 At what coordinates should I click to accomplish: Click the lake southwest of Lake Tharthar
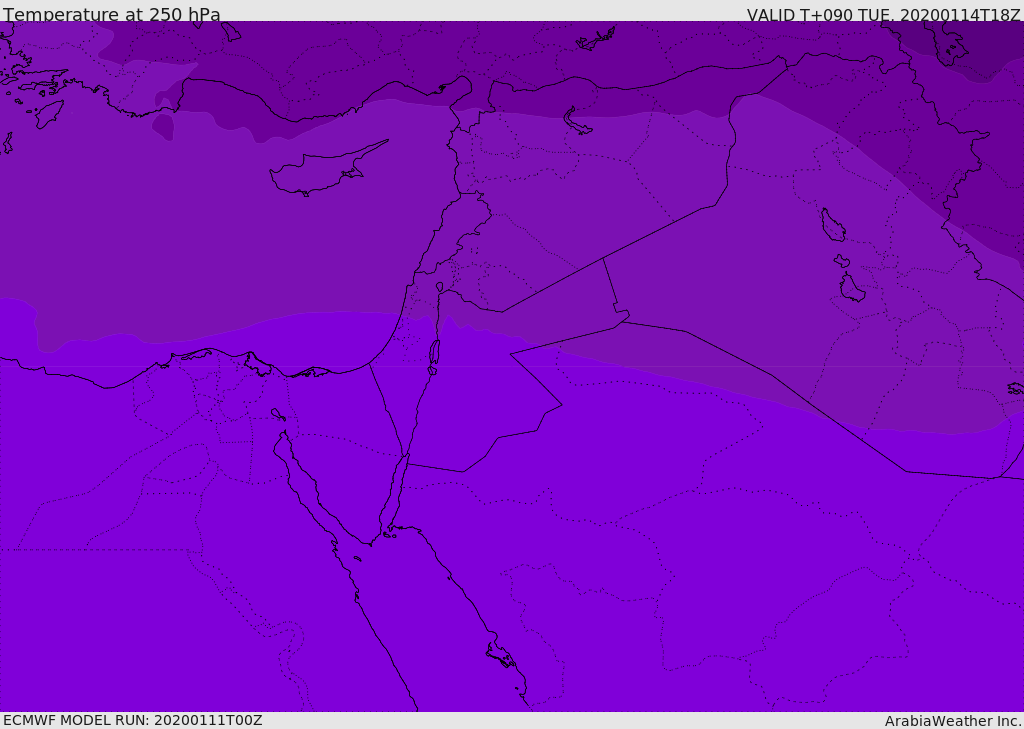(x=851, y=289)
